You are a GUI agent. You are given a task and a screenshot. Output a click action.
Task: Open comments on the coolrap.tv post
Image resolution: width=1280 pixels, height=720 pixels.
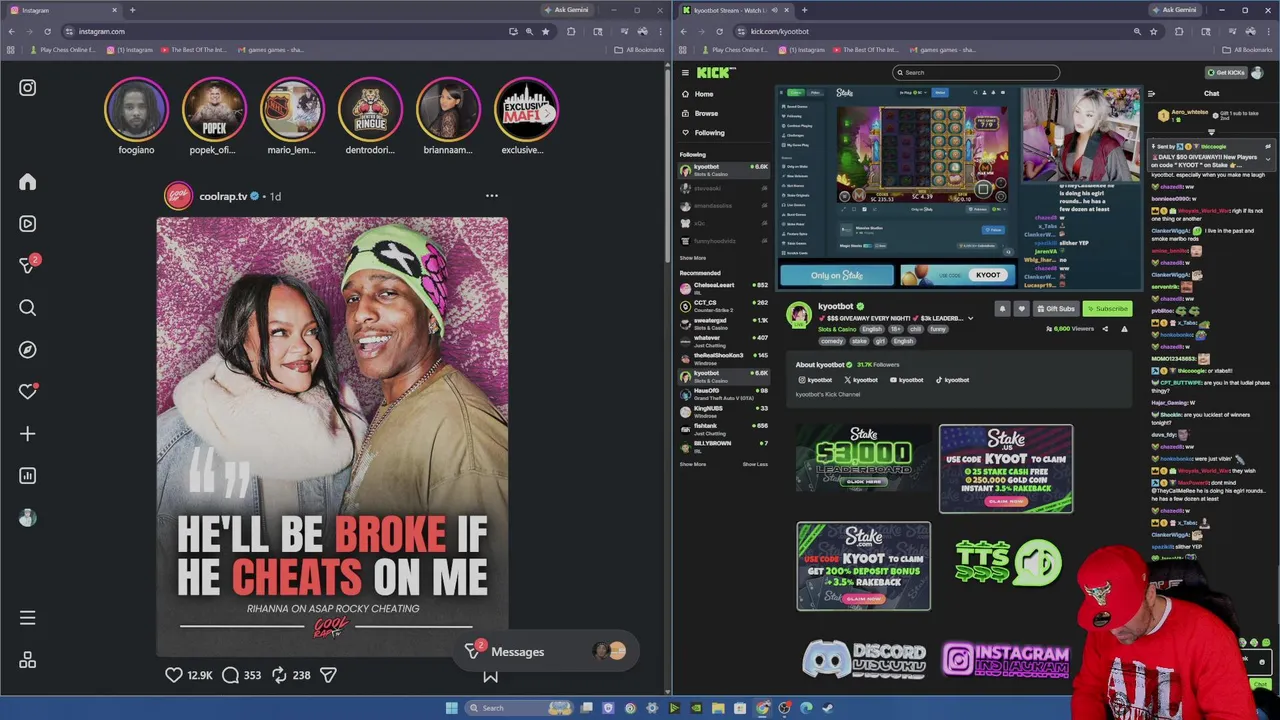[230, 675]
